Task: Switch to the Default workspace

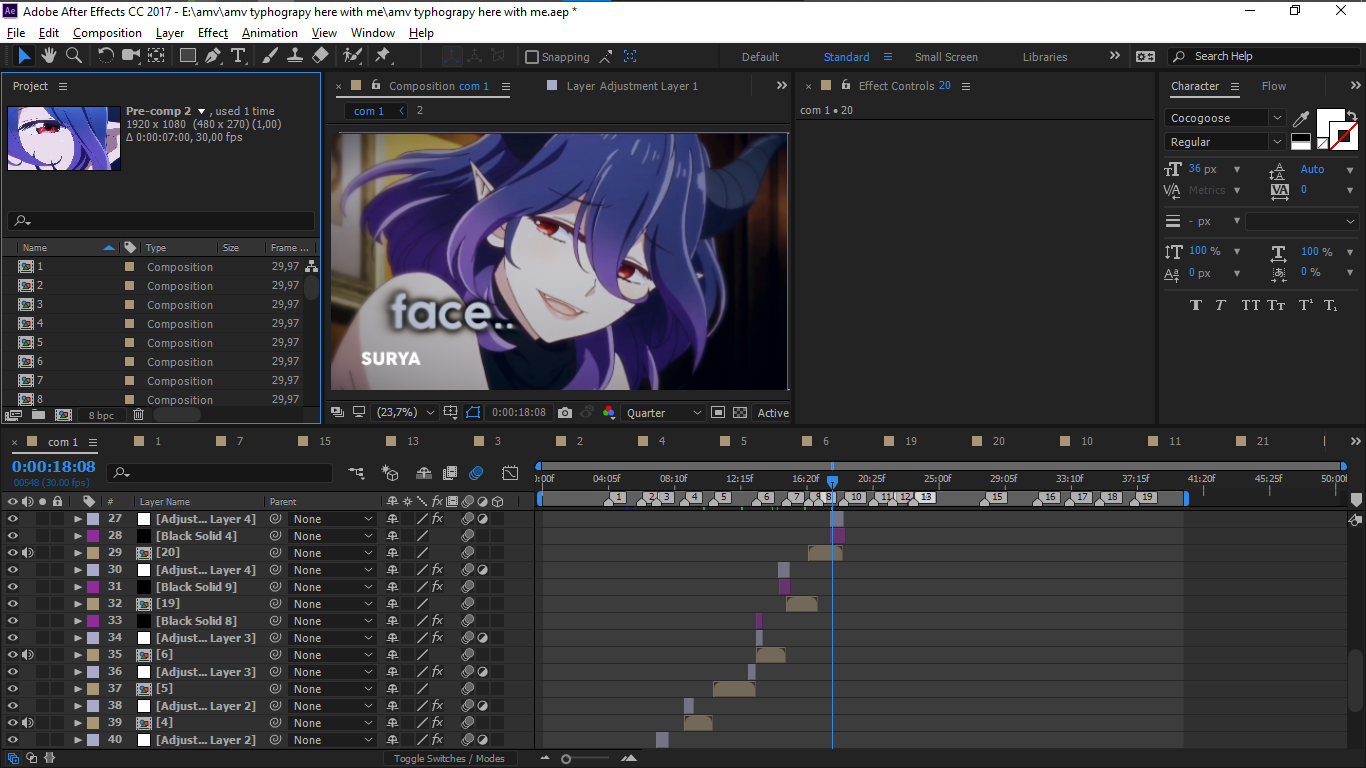Action: click(x=760, y=57)
